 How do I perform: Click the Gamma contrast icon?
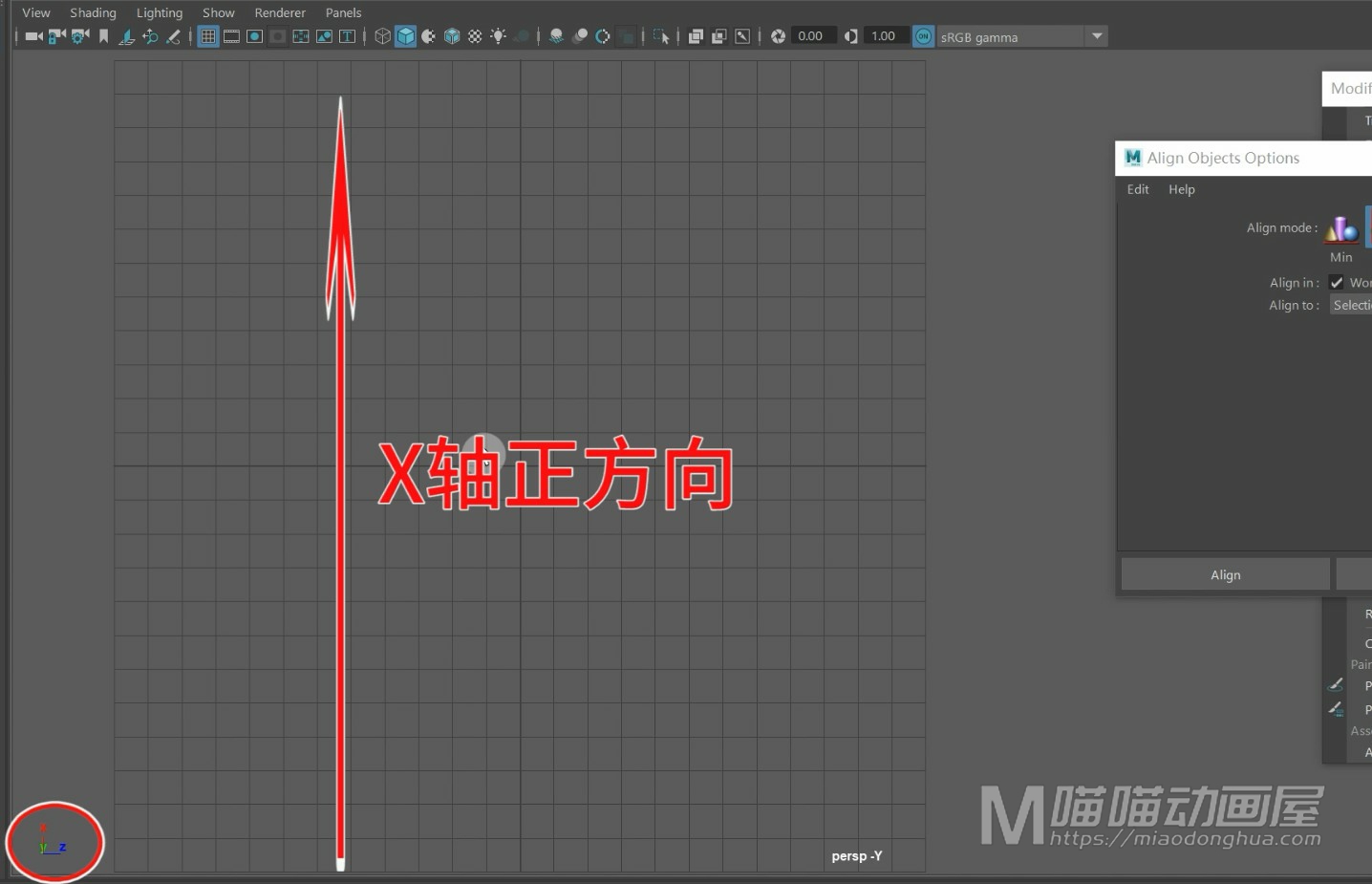850,36
